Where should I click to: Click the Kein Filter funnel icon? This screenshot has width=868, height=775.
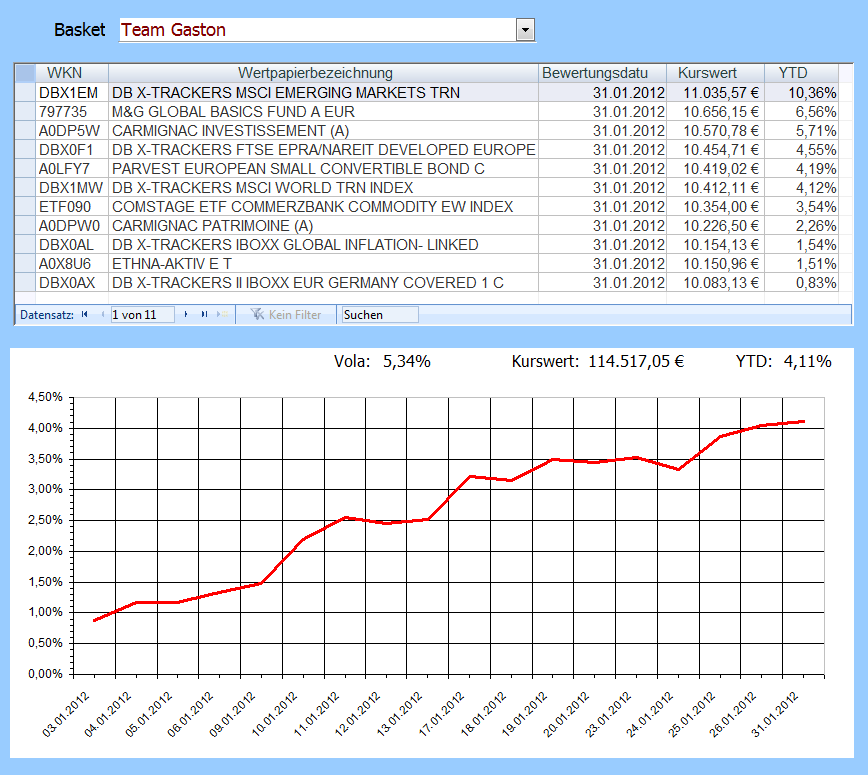click(x=258, y=314)
